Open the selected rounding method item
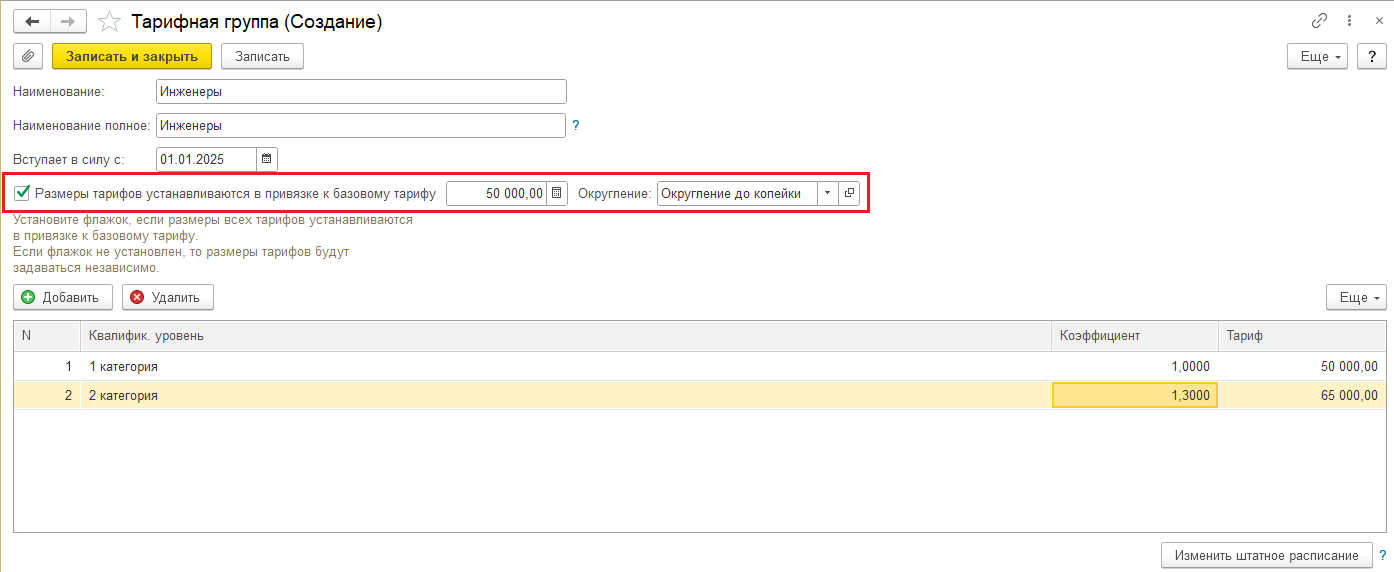 [849, 193]
